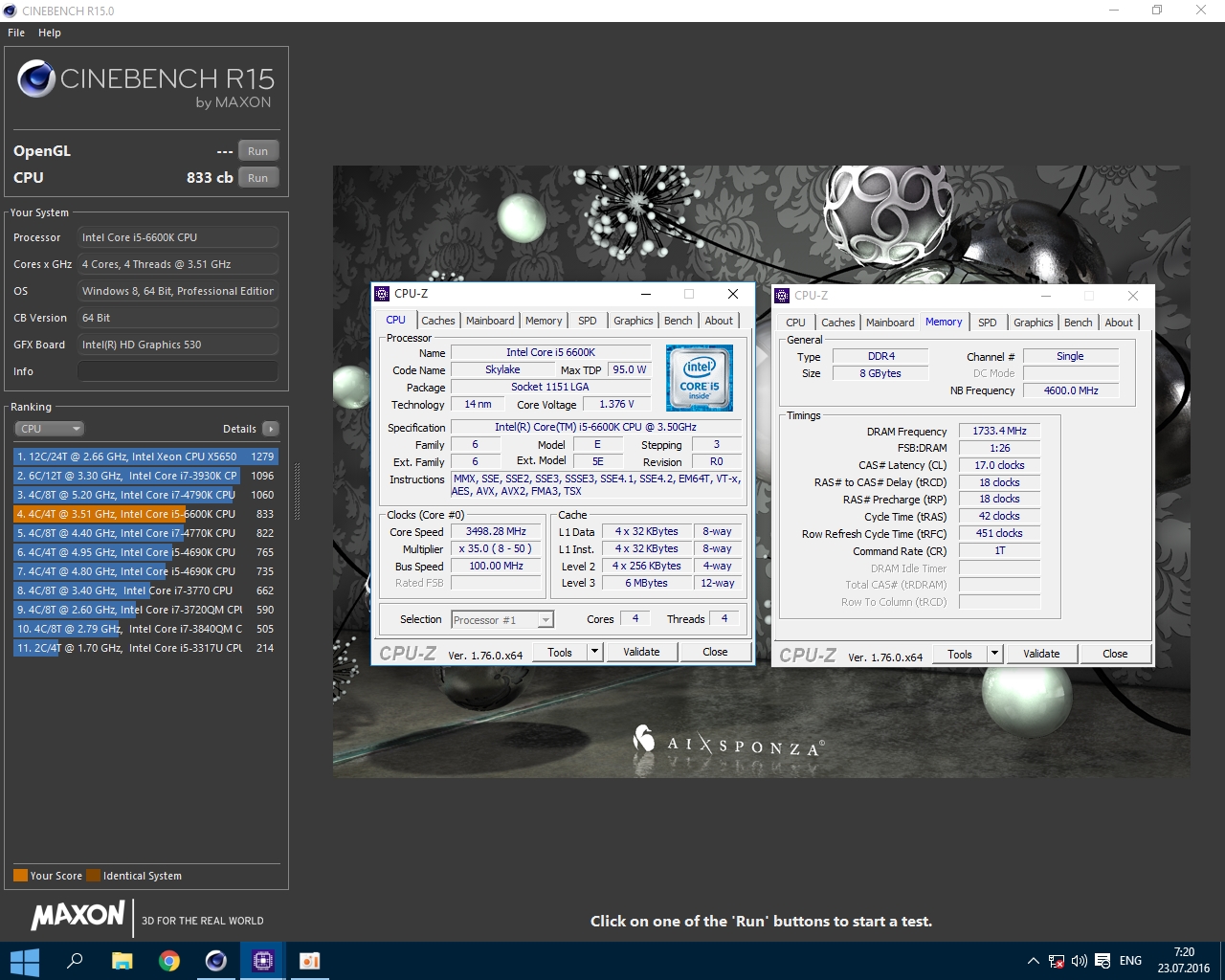Click the empty Info input field
Screen dimensions: 1225x980
(x=178, y=371)
